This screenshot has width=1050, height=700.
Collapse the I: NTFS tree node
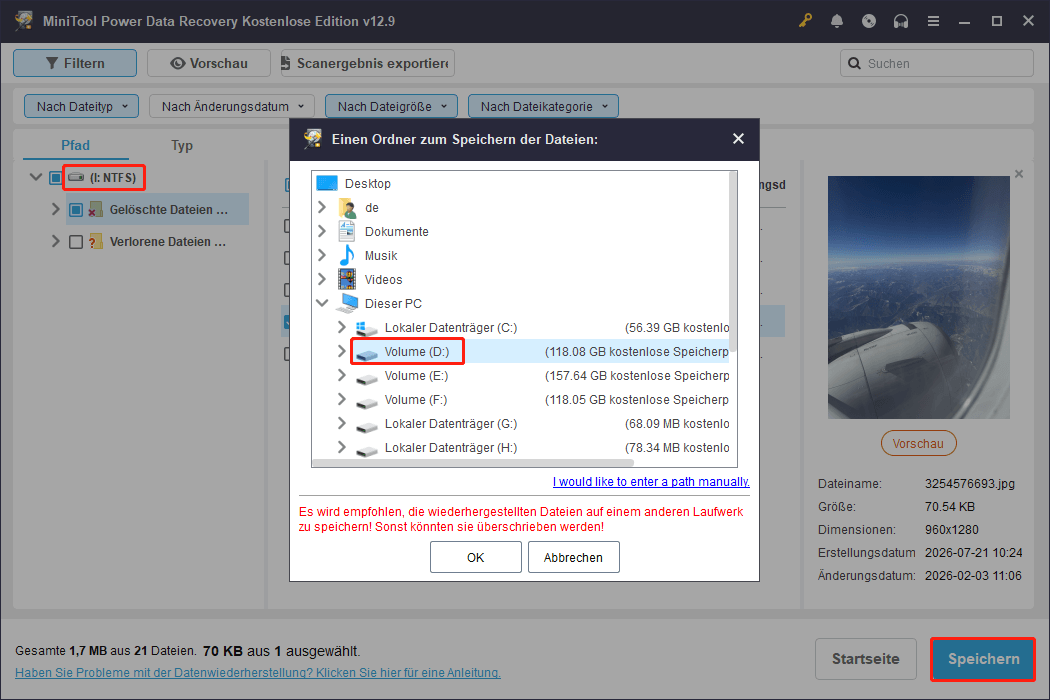click(x=36, y=178)
